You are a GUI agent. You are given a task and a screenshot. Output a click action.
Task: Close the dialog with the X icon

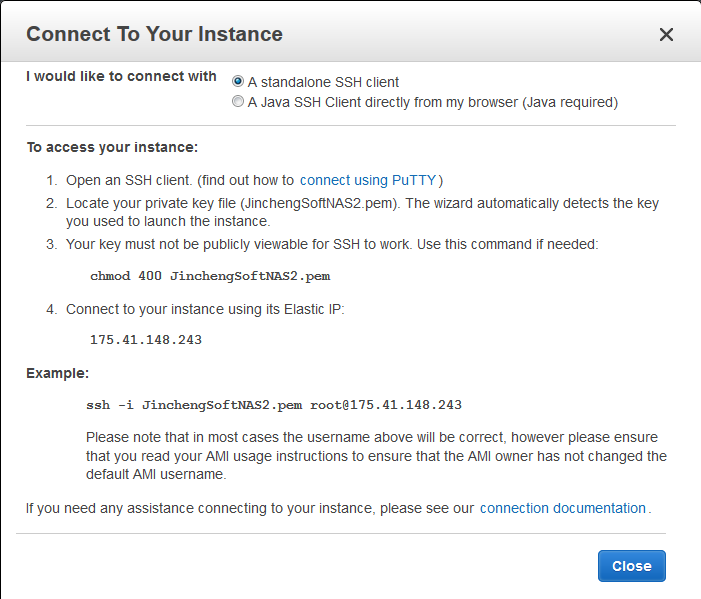tap(666, 34)
